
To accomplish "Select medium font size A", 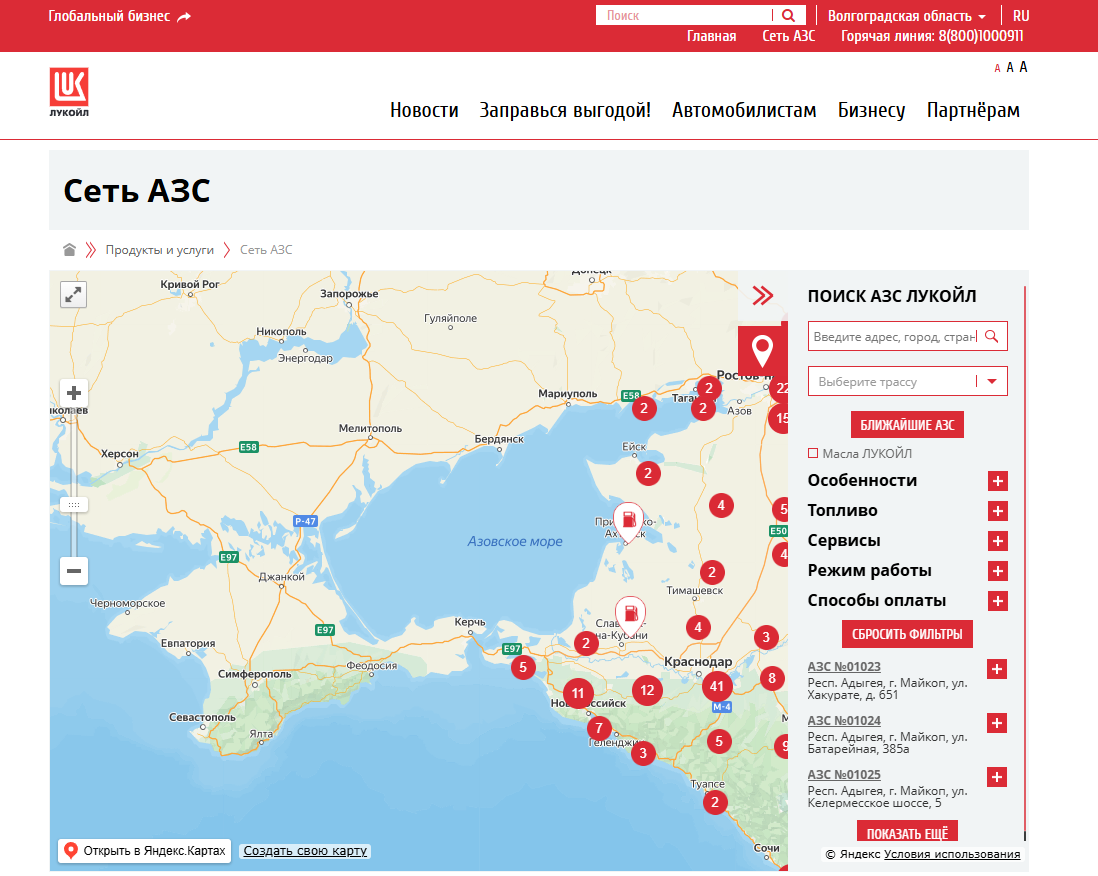I will point(1010,67).
